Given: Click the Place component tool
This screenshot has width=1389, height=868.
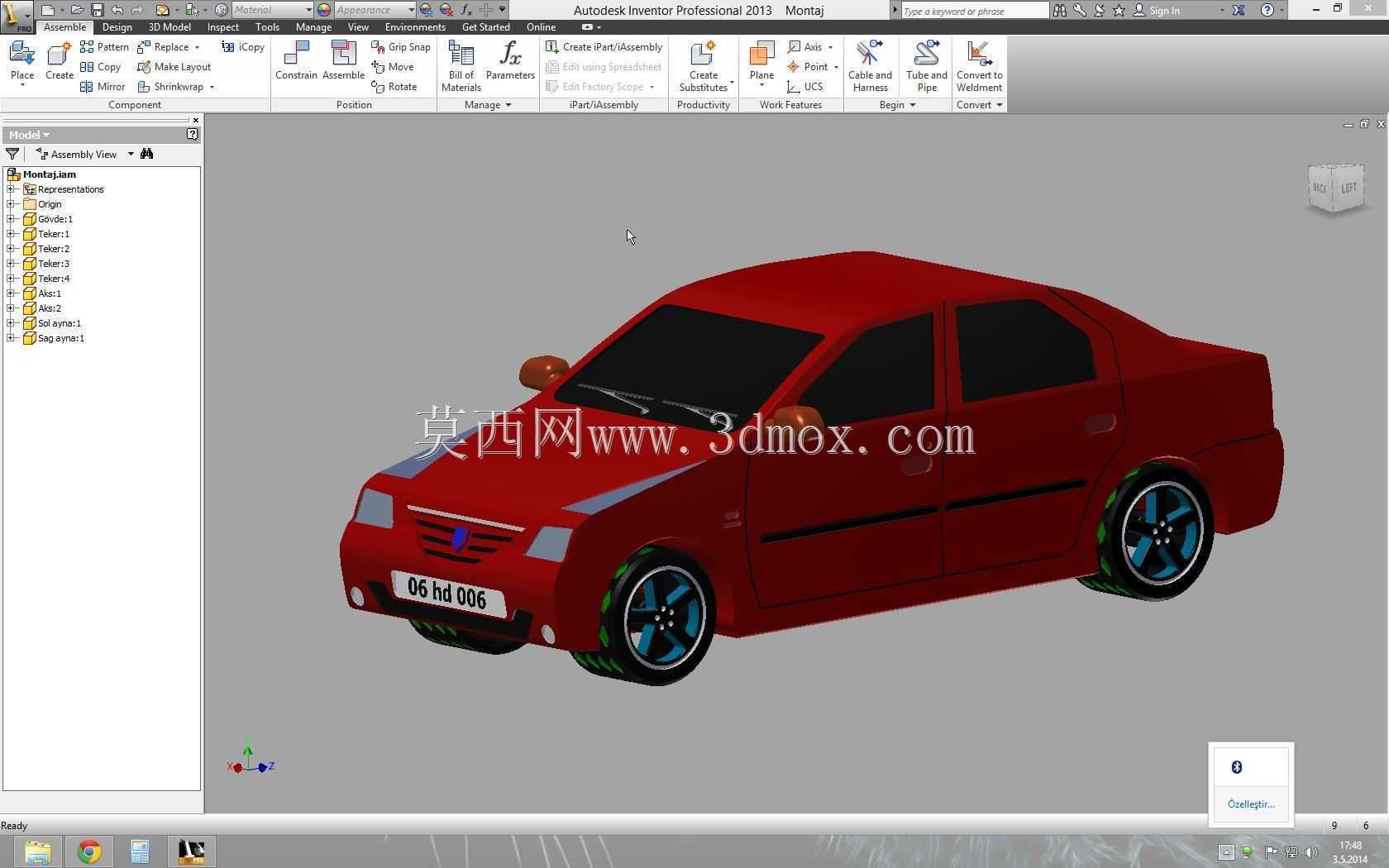Looking at the screenshot, I should 22,62.
